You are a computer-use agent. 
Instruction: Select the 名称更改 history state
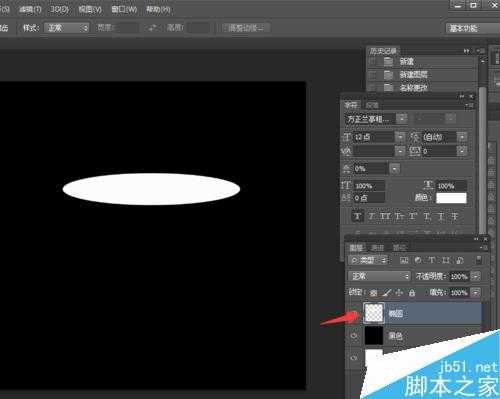click(x=414, y=88)
